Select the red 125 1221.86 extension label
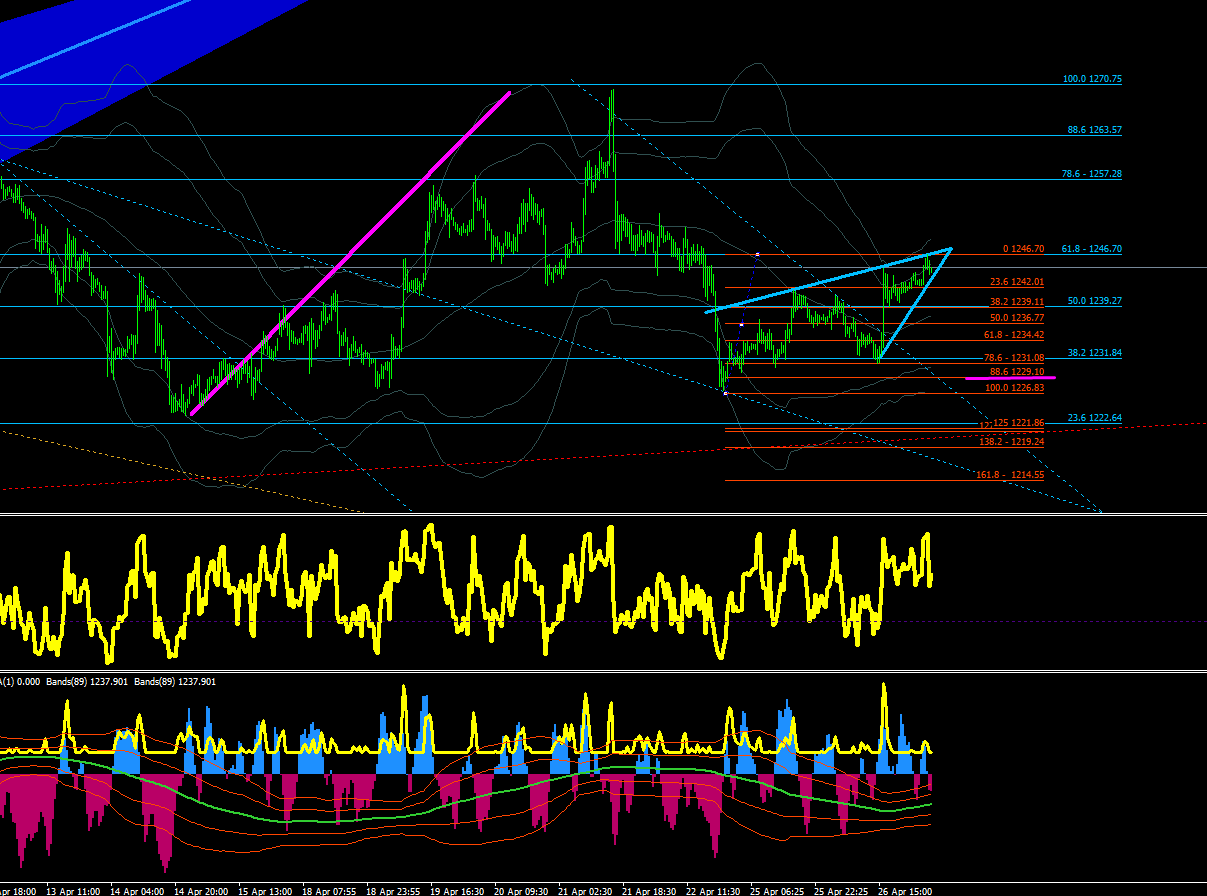Viewport: 1207px width, 896px height. click(1019, 423)
